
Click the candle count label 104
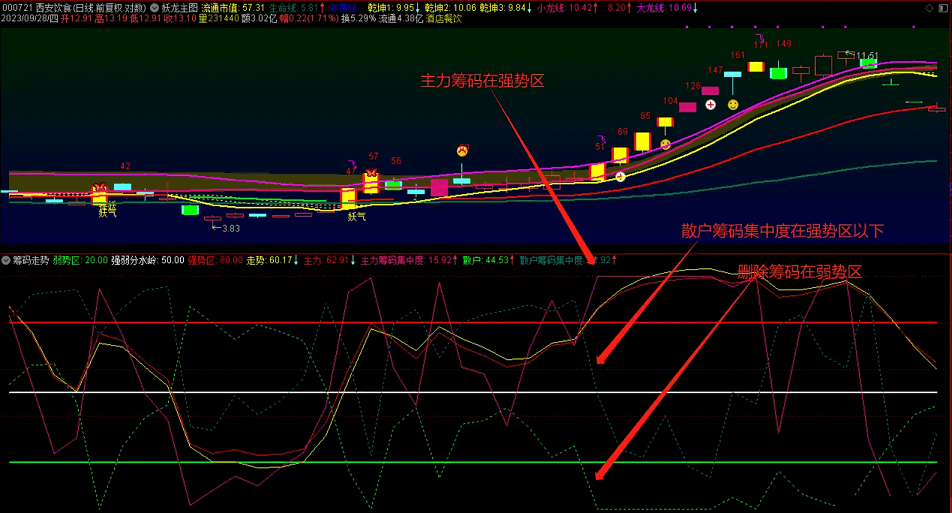pyautogui.click(x=670, y=101)
